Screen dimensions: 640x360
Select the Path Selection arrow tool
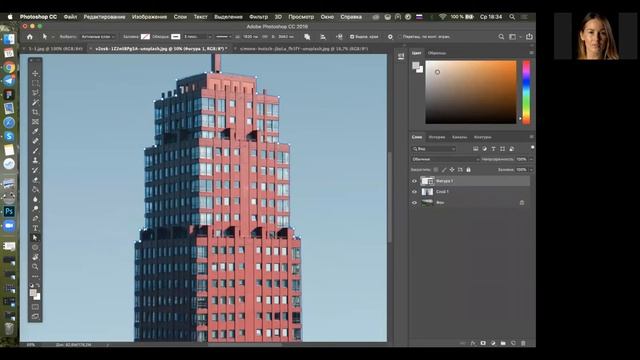[x=35, y=238]
